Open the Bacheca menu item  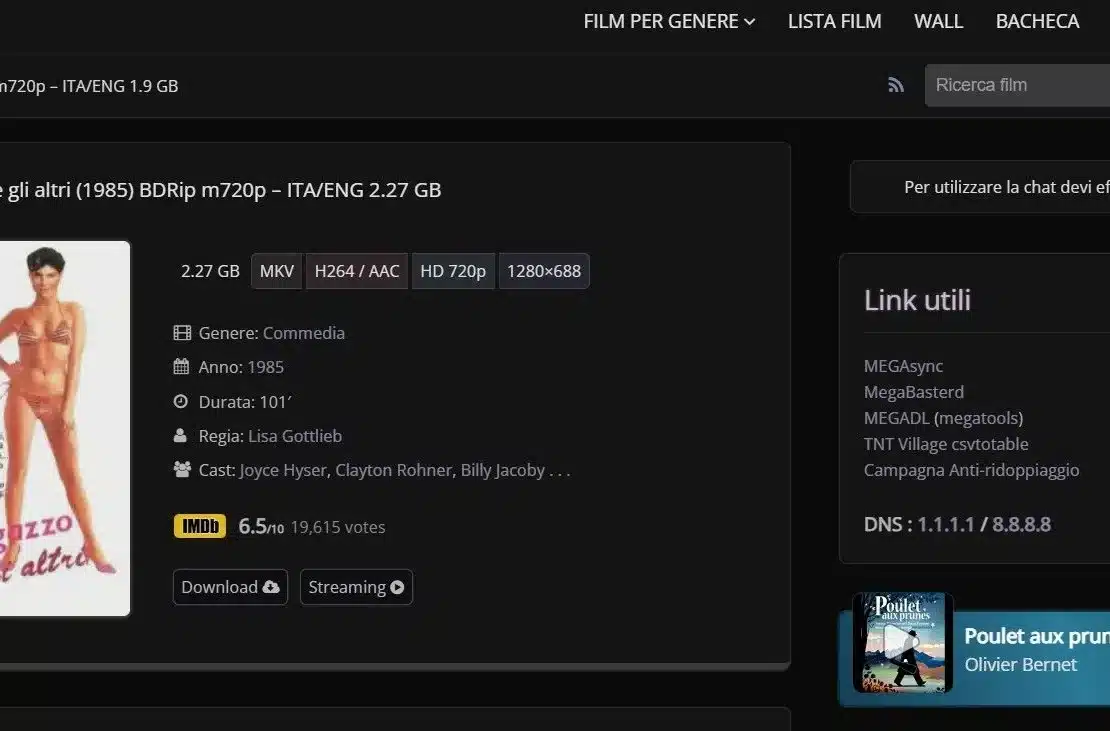click(x=1037, y=21)
